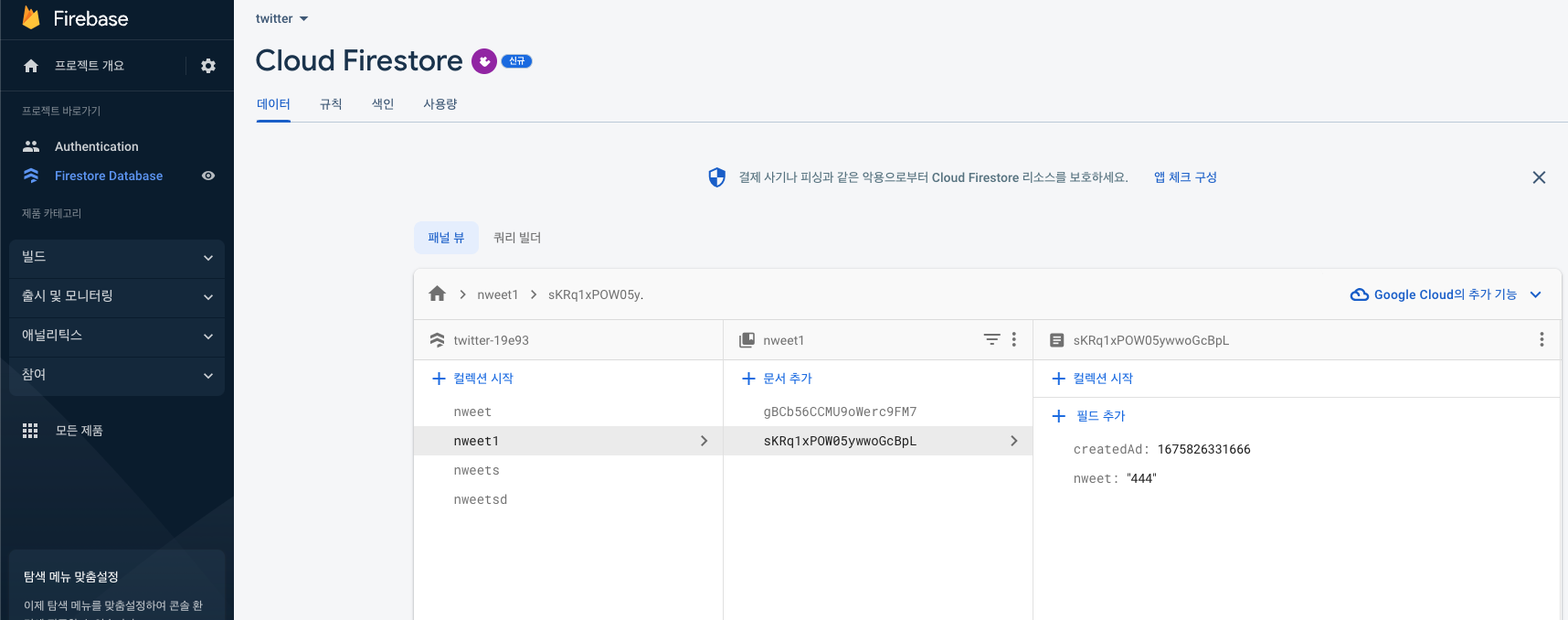This screenshot has width=1568, height=620.
Task: Toggle the eye icon next to Firestore Database
Action: pyautogui.click(x=208, y=176)
